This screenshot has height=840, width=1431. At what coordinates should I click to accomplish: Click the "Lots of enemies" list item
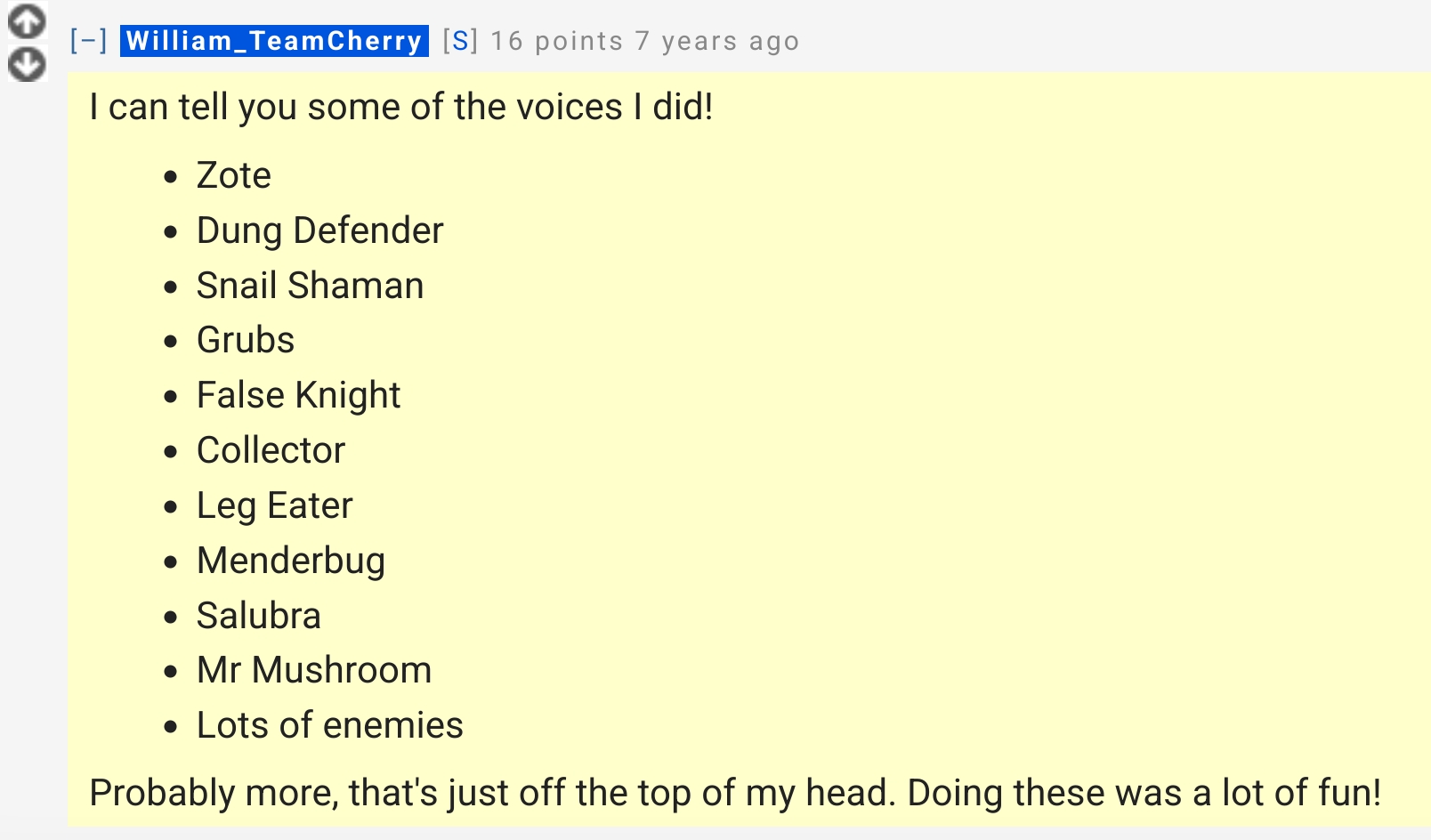[x=329, y=725]
